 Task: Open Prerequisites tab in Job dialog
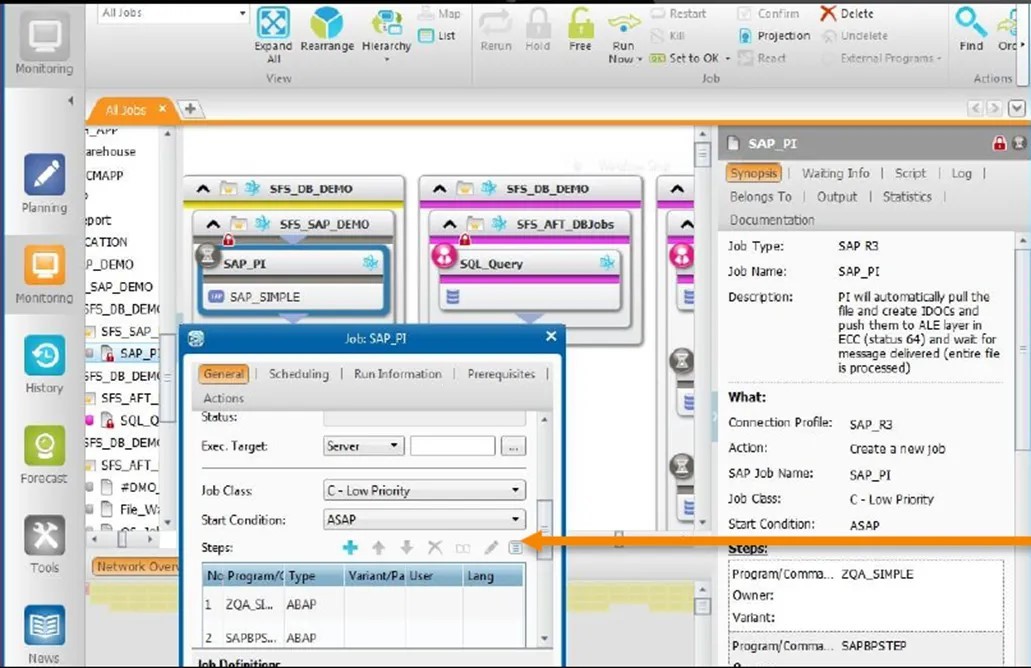(501, 374)
